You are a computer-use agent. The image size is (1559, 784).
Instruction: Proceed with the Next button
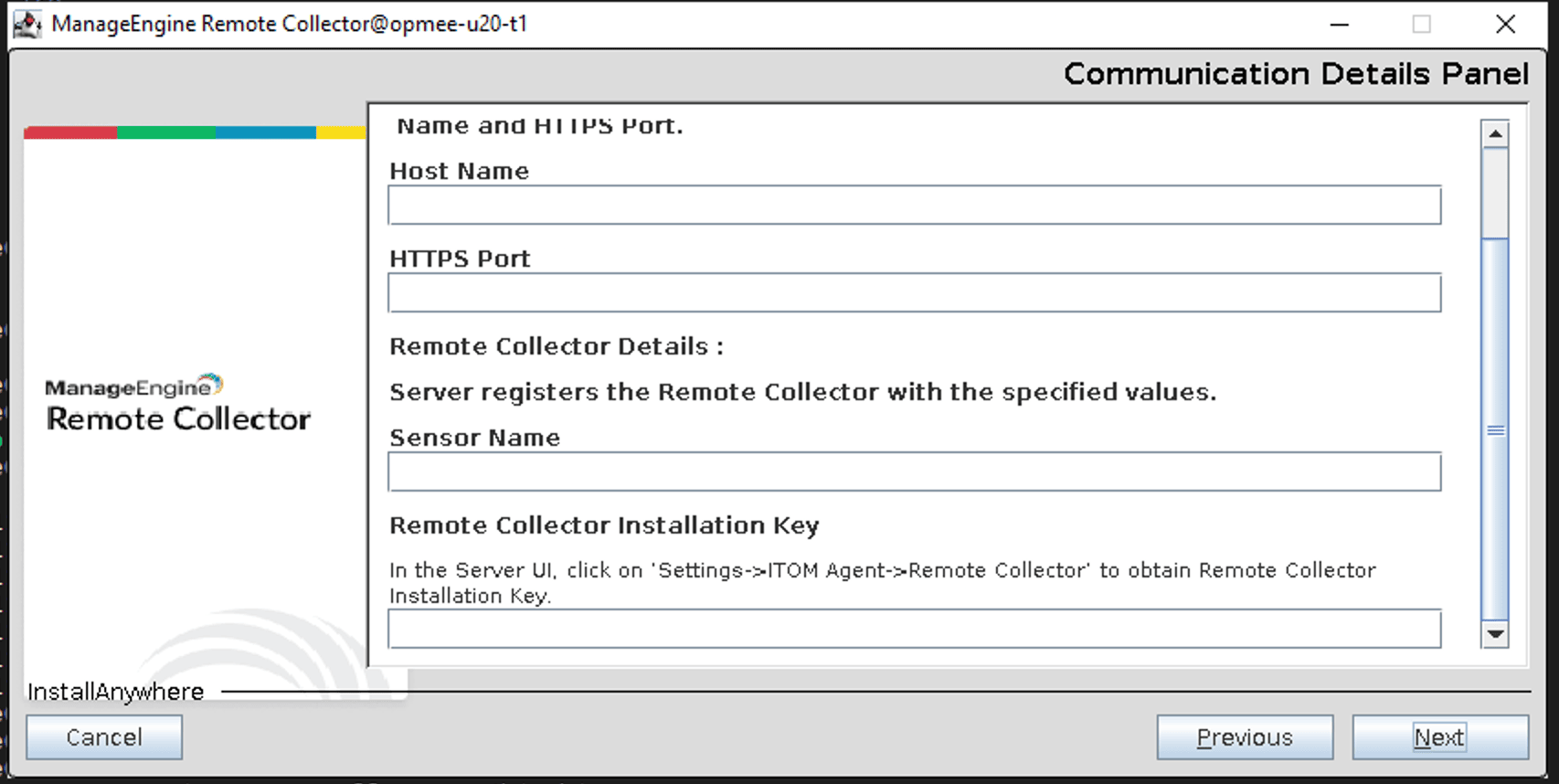coord(1439,737)
